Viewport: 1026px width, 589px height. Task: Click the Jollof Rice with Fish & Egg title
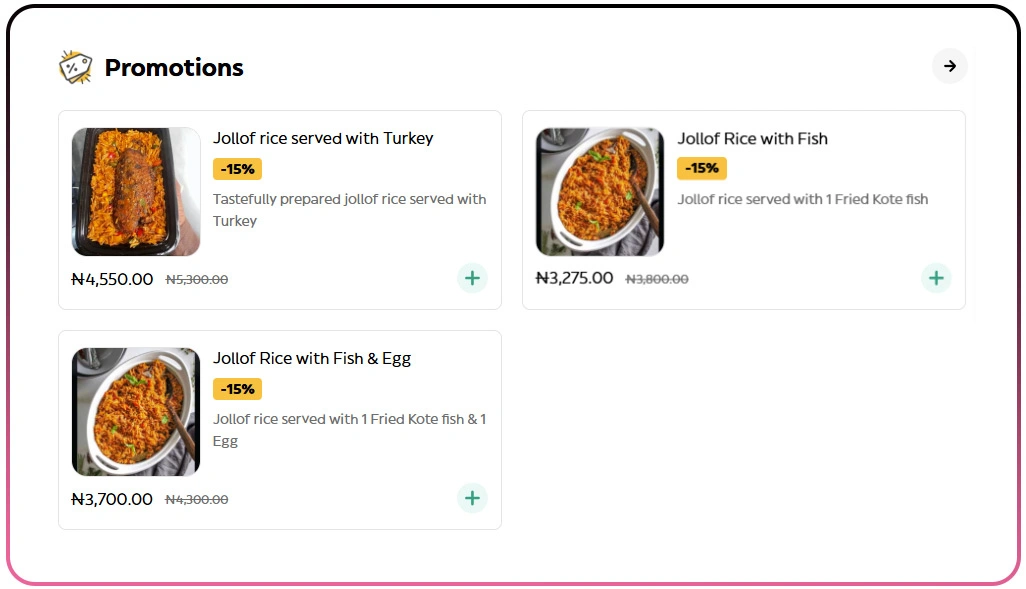[311, 358]
